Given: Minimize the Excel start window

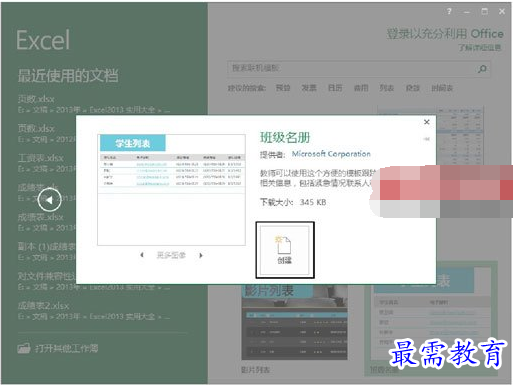Looking at the screenshot, I should tap(467, 12).
